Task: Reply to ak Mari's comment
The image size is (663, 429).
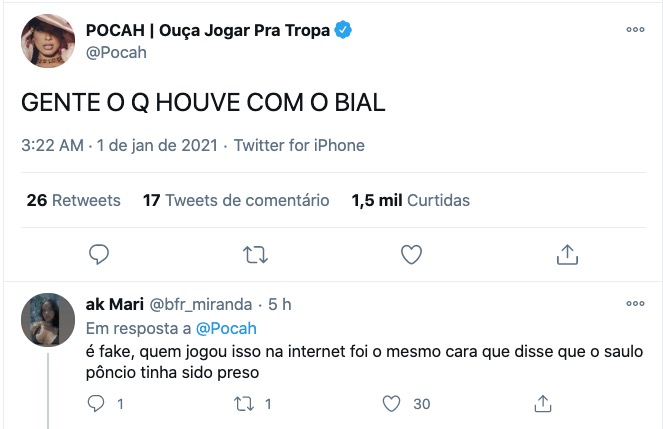Action: [98, 403]
